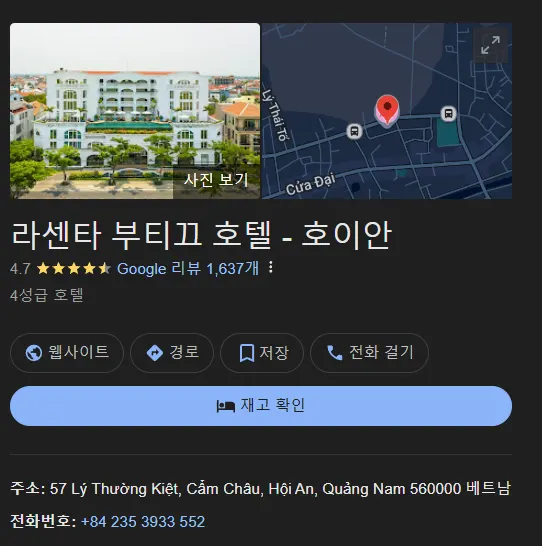Click the 재고 확인 availability button
This screenshot has width=542, height=546.
(x=261, y=406)
